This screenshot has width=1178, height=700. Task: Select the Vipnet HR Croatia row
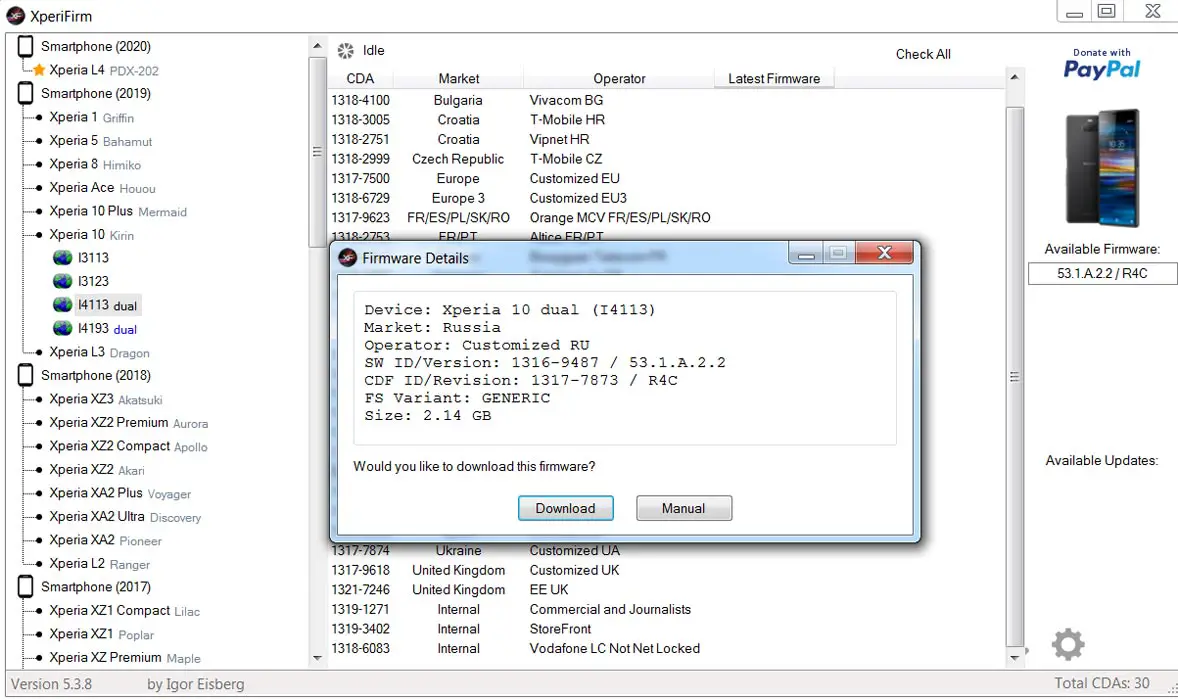(665, 139)
